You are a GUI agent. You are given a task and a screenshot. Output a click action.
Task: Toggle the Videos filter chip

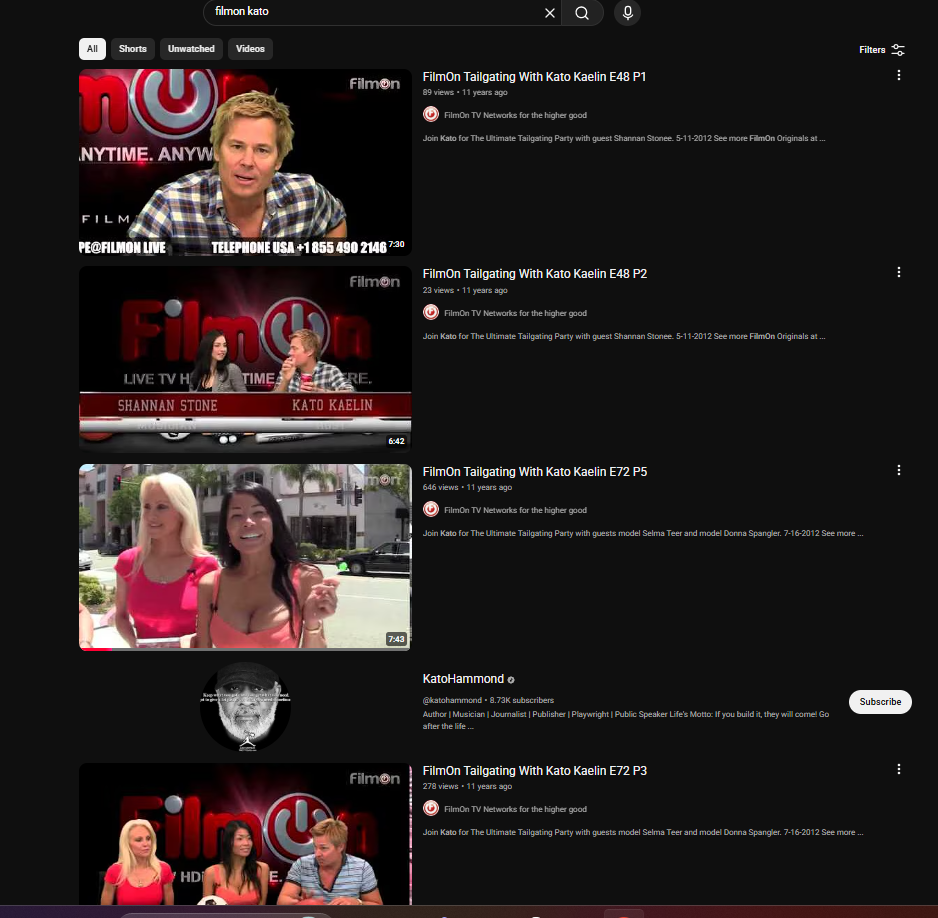[250, 49]
